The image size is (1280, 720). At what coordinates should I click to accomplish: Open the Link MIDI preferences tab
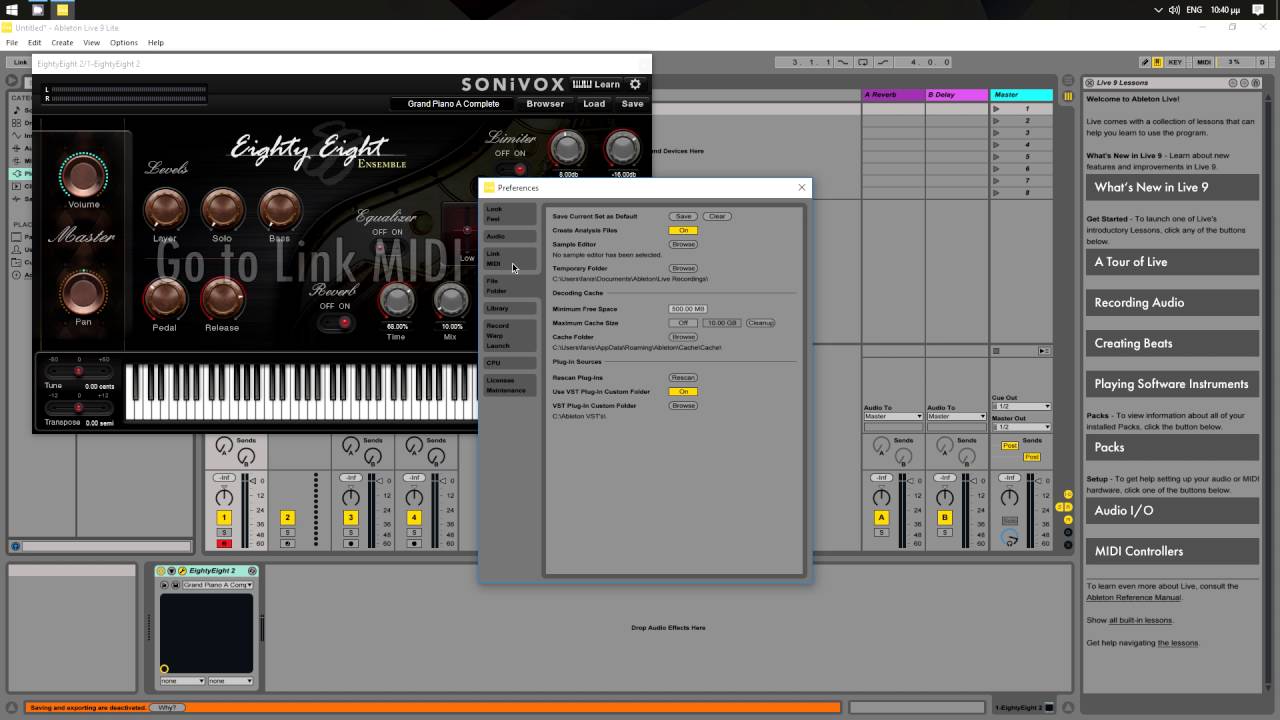(x=510, y=258)
